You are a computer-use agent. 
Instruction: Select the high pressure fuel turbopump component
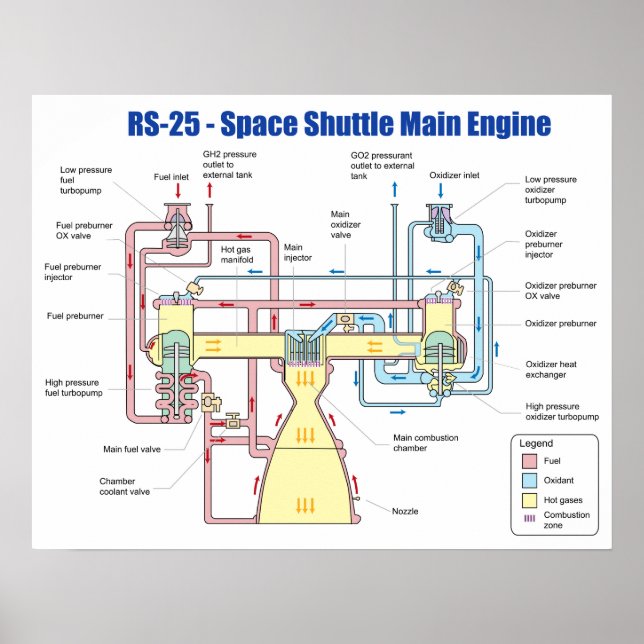[177, 382]
